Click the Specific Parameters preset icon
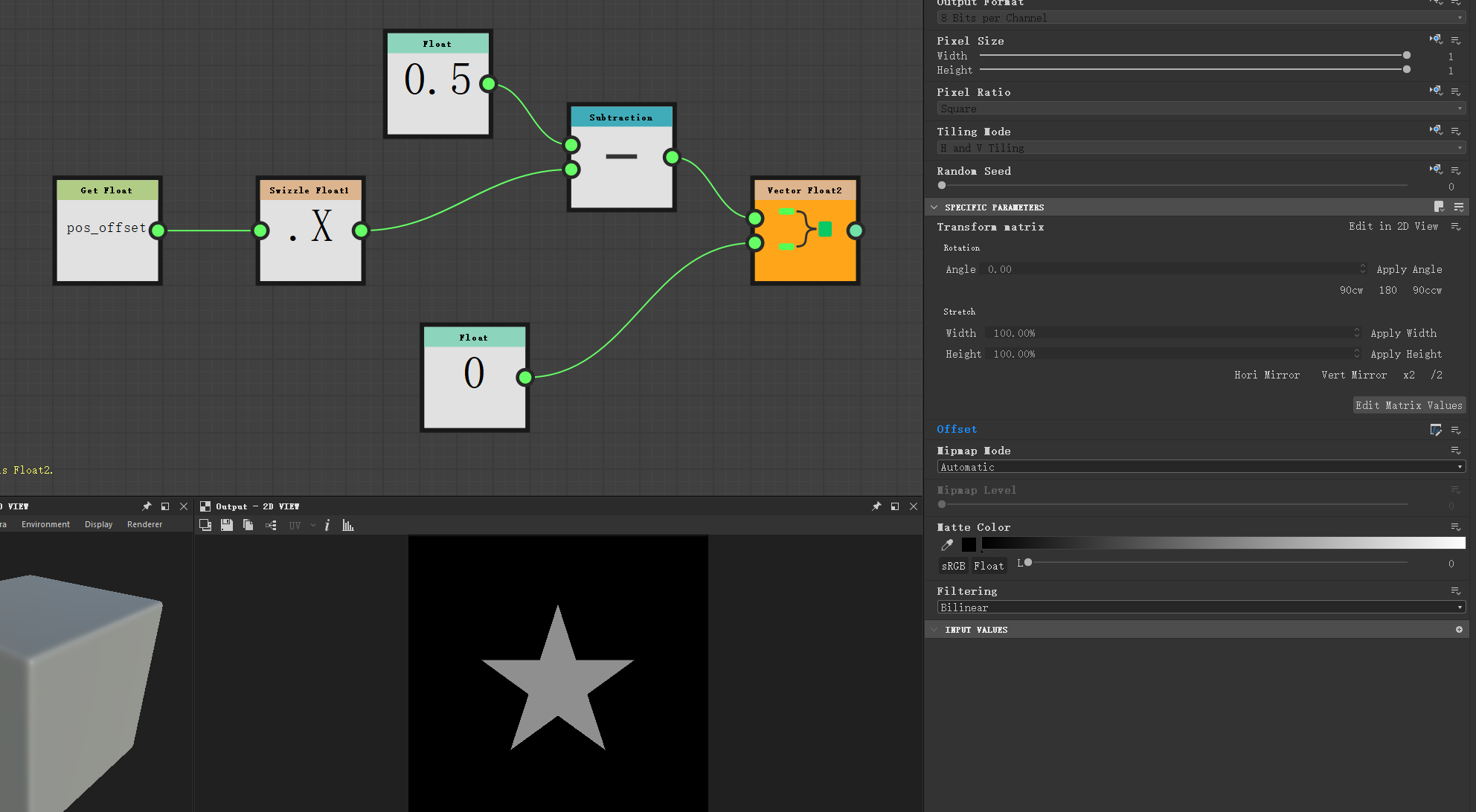This screenshot has width=1476, height=812. pyautogui.click(x=1439, y=207)
